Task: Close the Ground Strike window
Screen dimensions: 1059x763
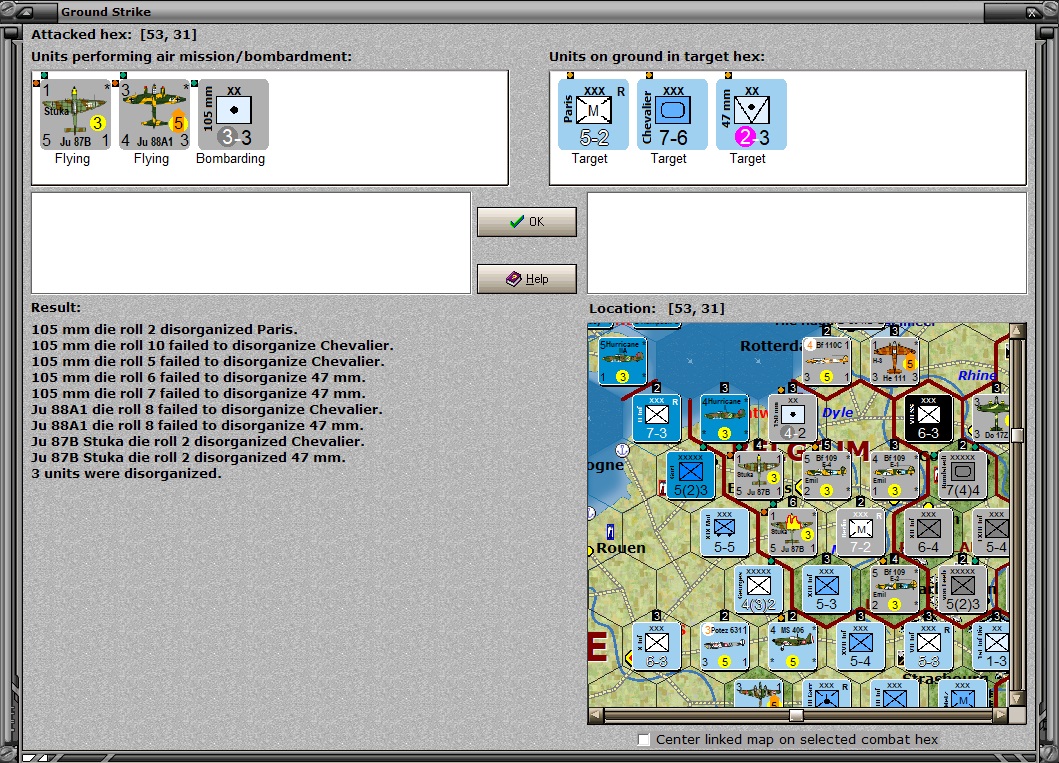Action: pyautogui.click(x=1032, y=11)
